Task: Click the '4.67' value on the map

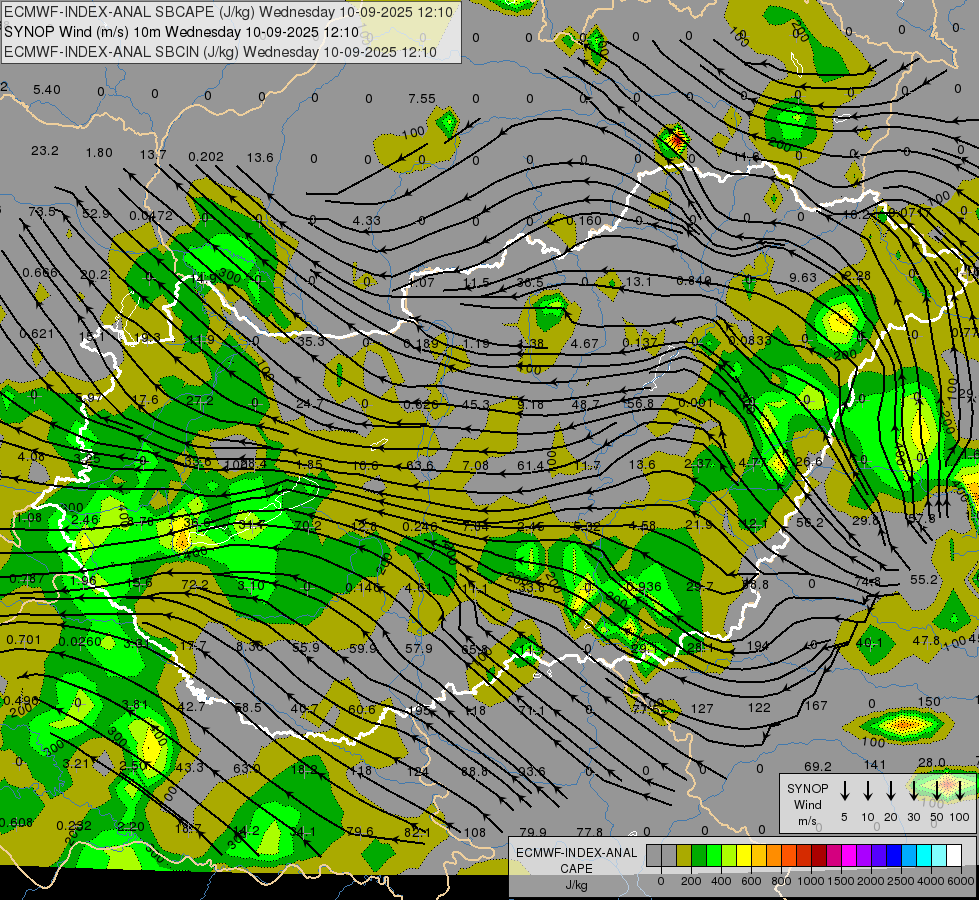Action: point(584,344)
